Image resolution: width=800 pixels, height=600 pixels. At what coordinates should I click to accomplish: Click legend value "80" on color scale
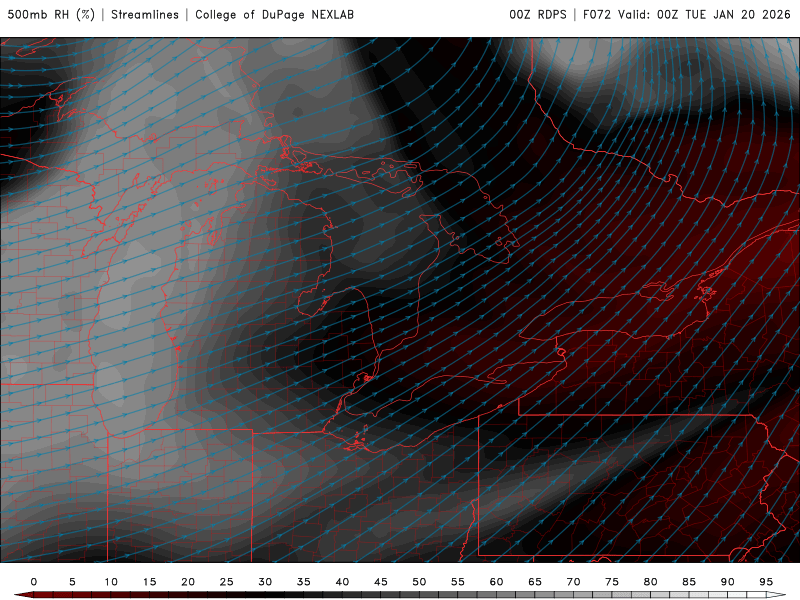(x=651, y=582)
